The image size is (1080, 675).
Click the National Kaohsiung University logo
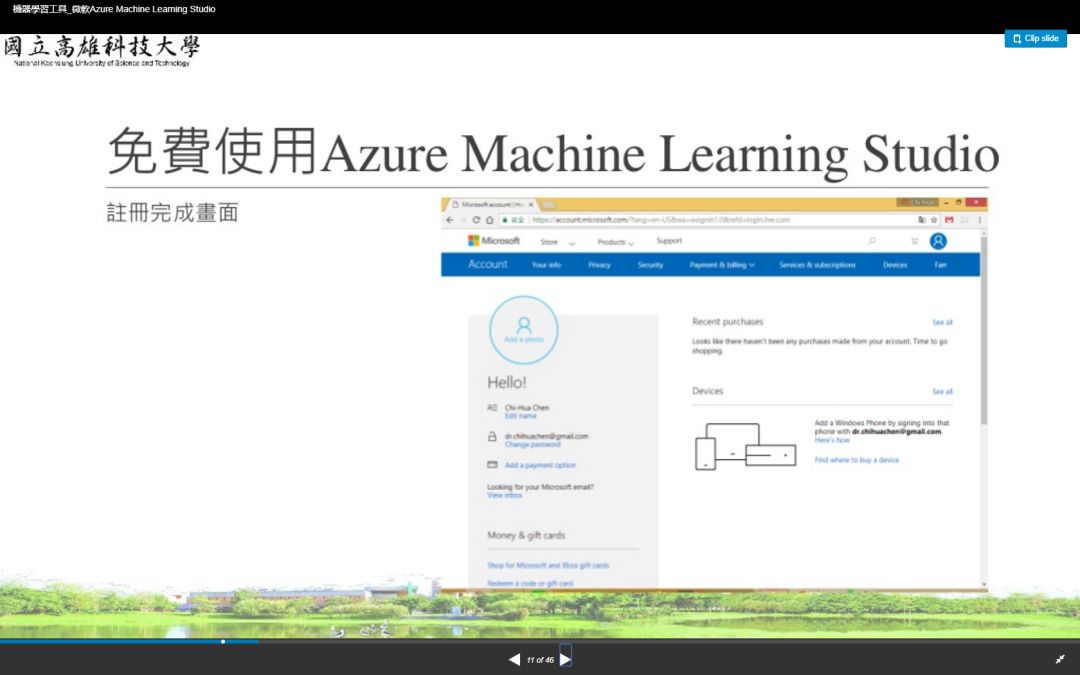[x=101, y=51]
